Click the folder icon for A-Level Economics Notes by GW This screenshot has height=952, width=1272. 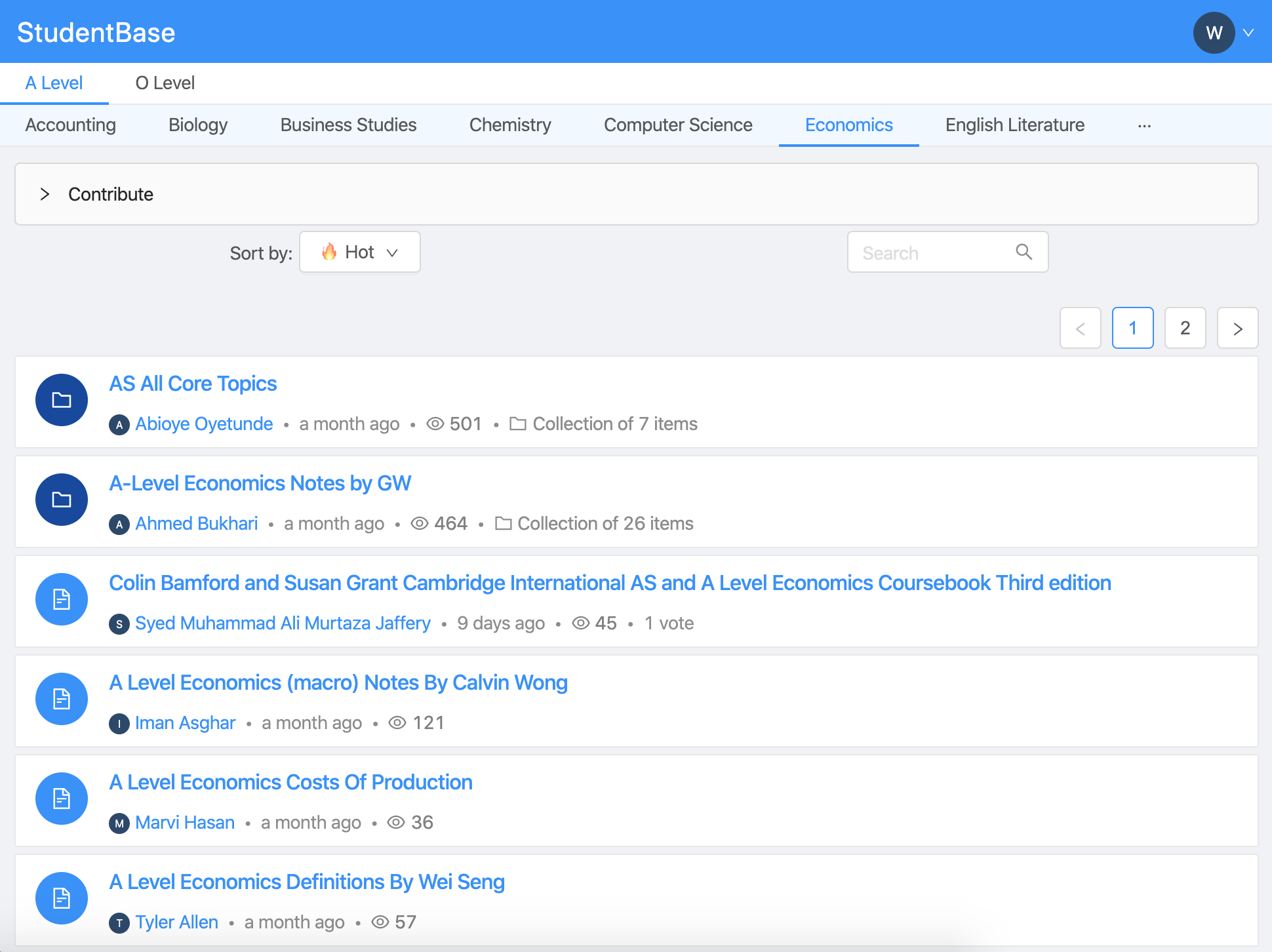(62, 500)
